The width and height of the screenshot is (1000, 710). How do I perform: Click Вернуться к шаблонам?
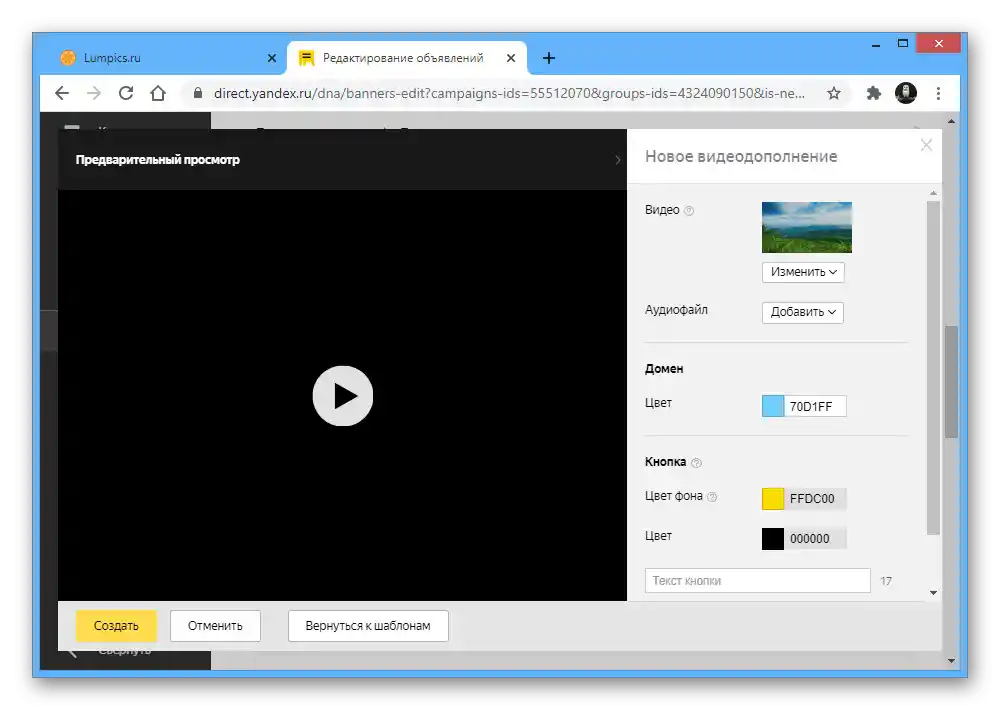[367, 625]
